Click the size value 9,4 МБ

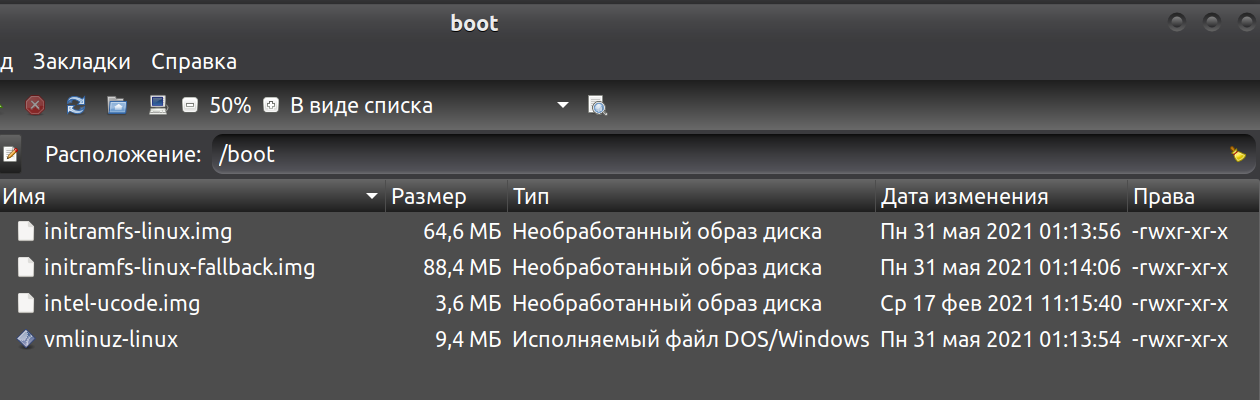467,340
